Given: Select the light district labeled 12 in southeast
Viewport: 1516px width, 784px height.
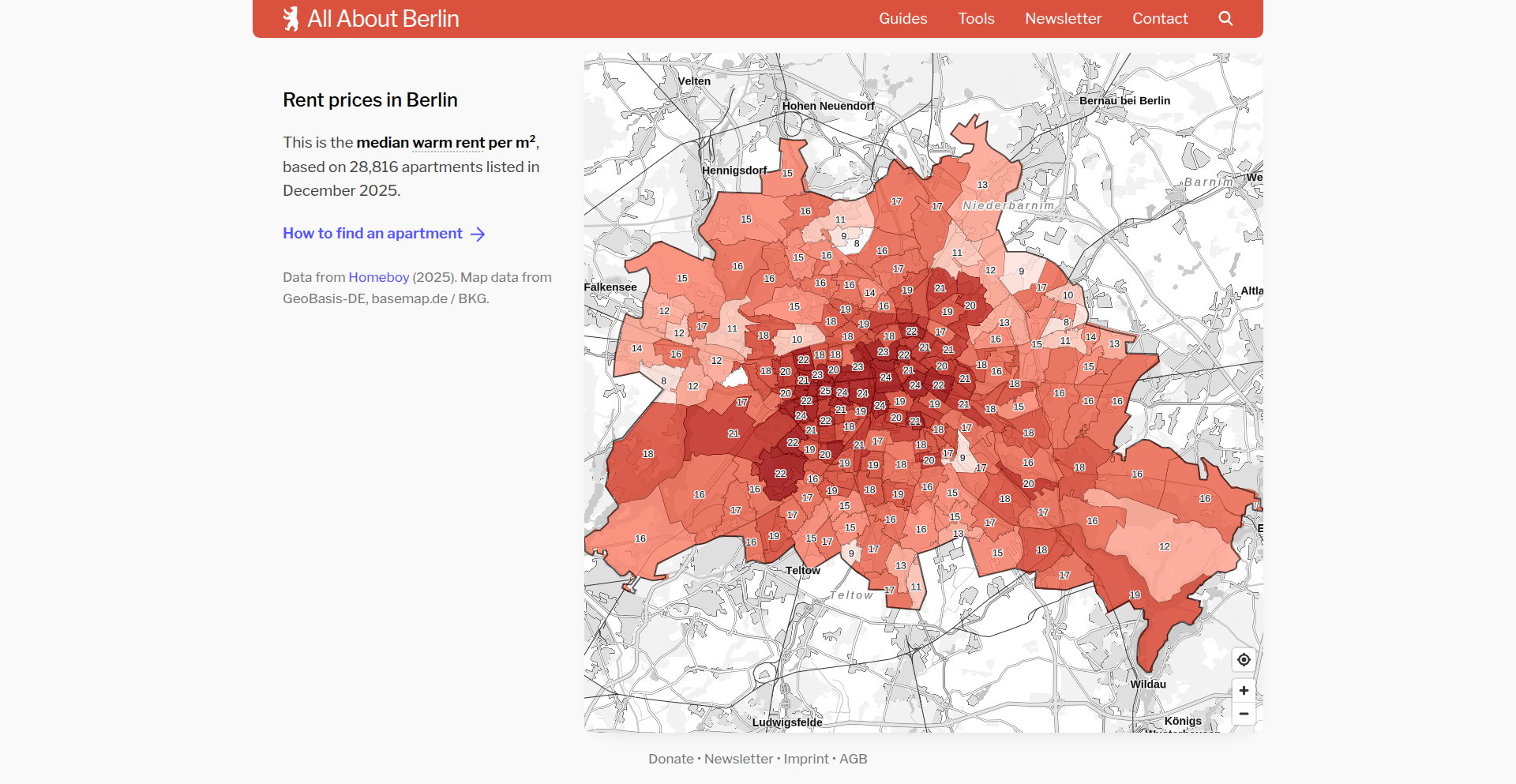Looking at the screenshot, I should tap(1164, 546).
